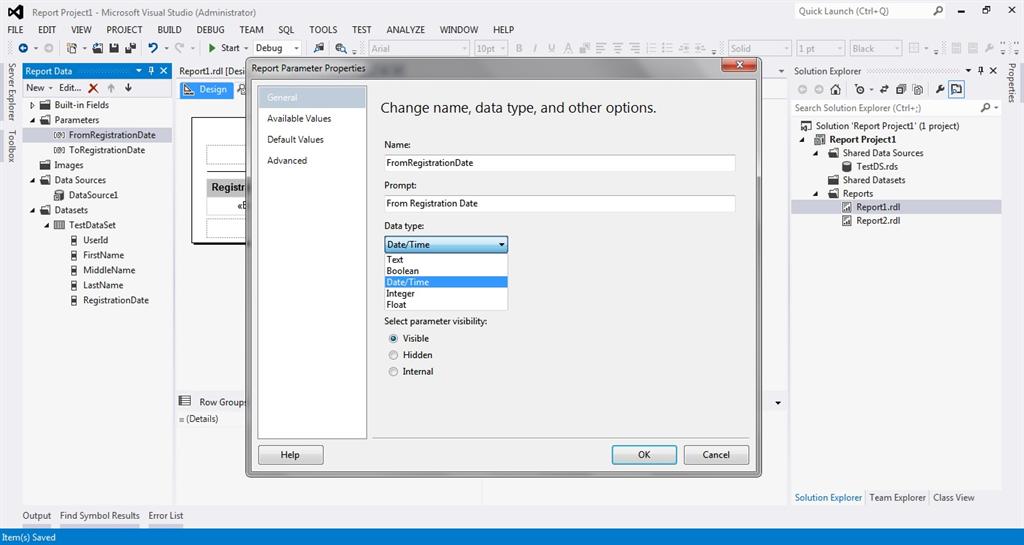This screenshot has height=545, width=1024.
Task: Pin the Report Data panel
Action: point(152,70)
